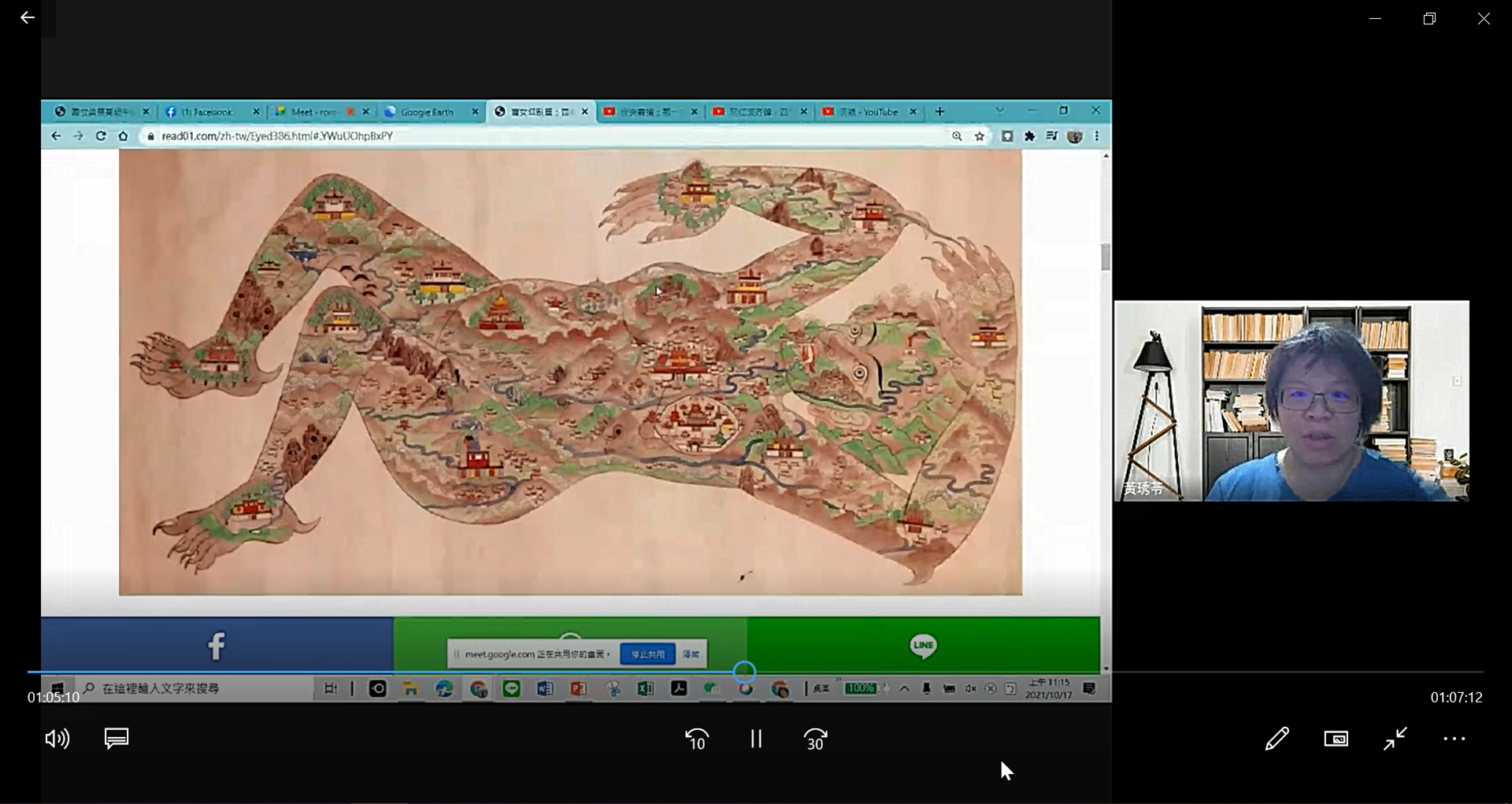Open Task View on the taskbar
The image size is (1512, 804).
tap(331, 688)
